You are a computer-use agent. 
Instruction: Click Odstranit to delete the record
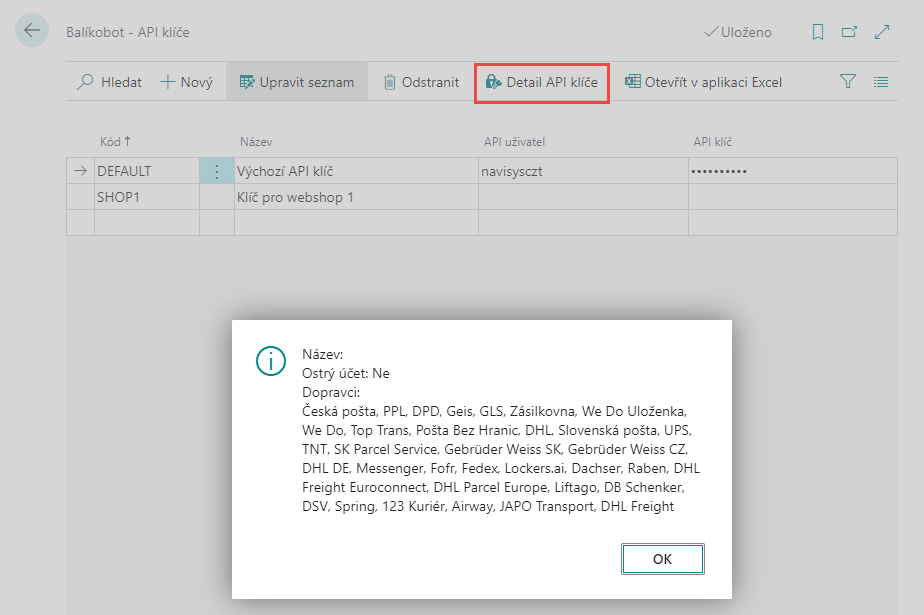[x=421, y=82]
